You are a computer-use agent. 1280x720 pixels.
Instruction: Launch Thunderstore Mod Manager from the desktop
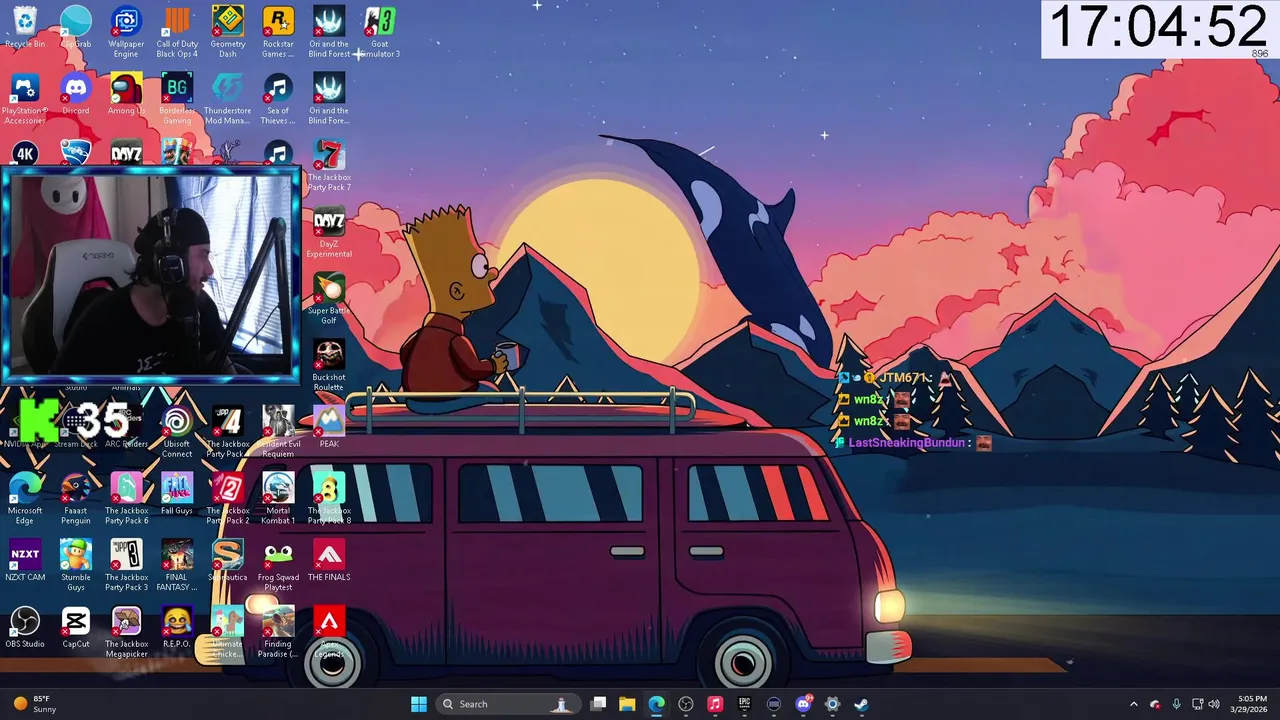228,99
